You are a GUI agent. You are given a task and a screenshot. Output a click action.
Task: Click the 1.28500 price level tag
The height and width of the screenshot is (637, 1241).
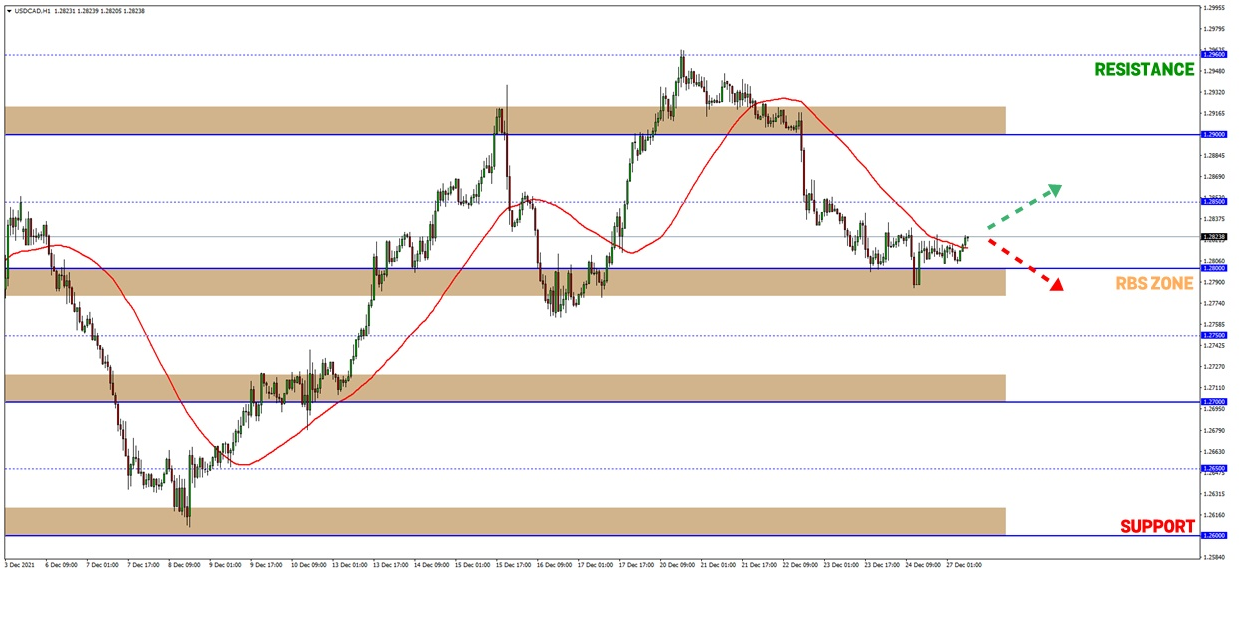click(x=1212, y=202)
